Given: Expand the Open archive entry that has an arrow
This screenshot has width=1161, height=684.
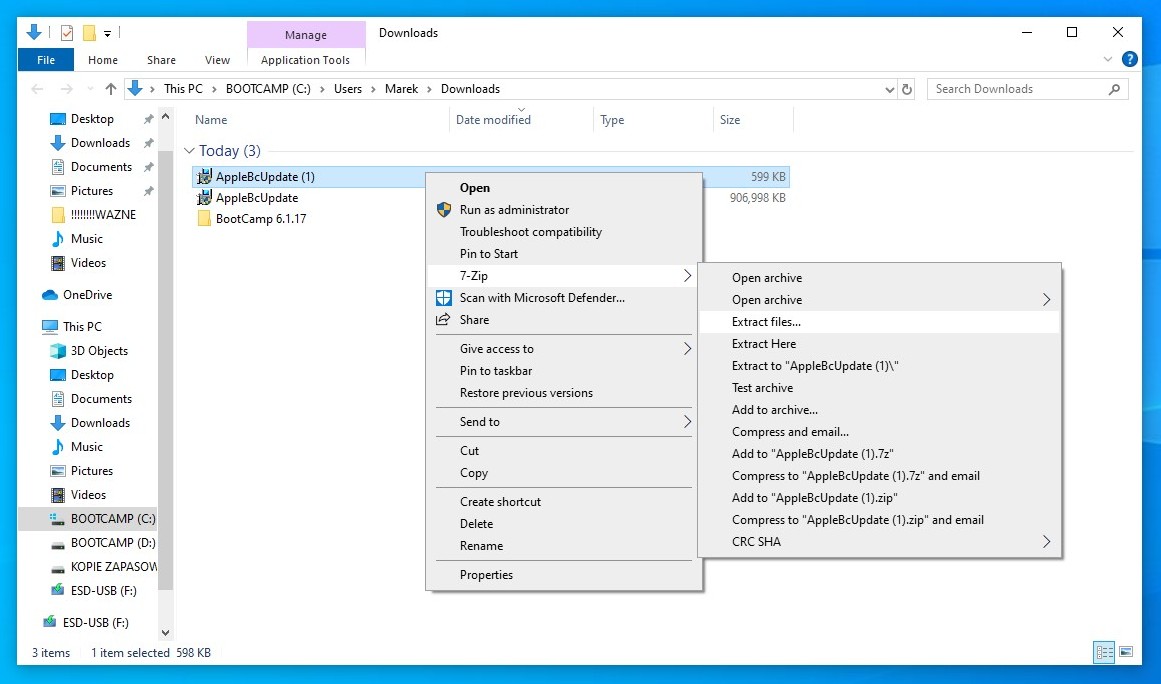Looking at the screenshot, I should pos(880,300).
